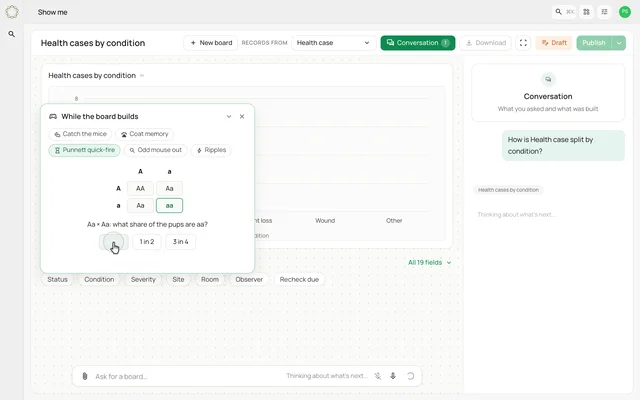Switch to Odd mouse out game
The image size is (640, 400).
pos(156,150)
